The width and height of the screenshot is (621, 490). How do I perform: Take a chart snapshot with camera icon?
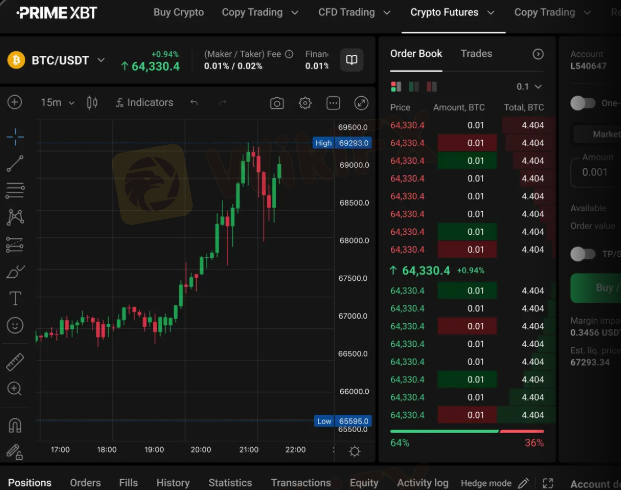click(277, 103)
